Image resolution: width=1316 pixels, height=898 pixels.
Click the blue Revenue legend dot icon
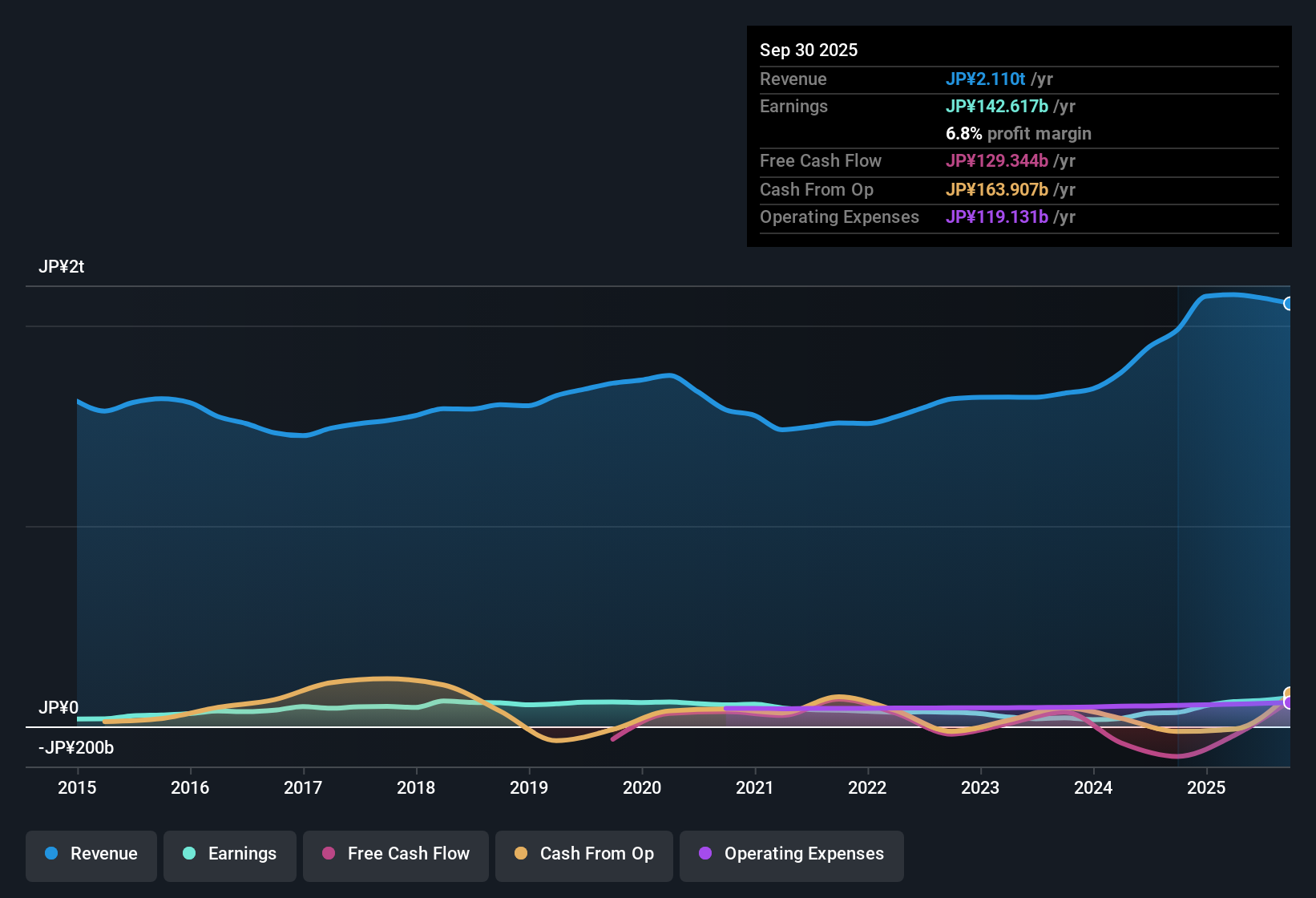point(50,854)
